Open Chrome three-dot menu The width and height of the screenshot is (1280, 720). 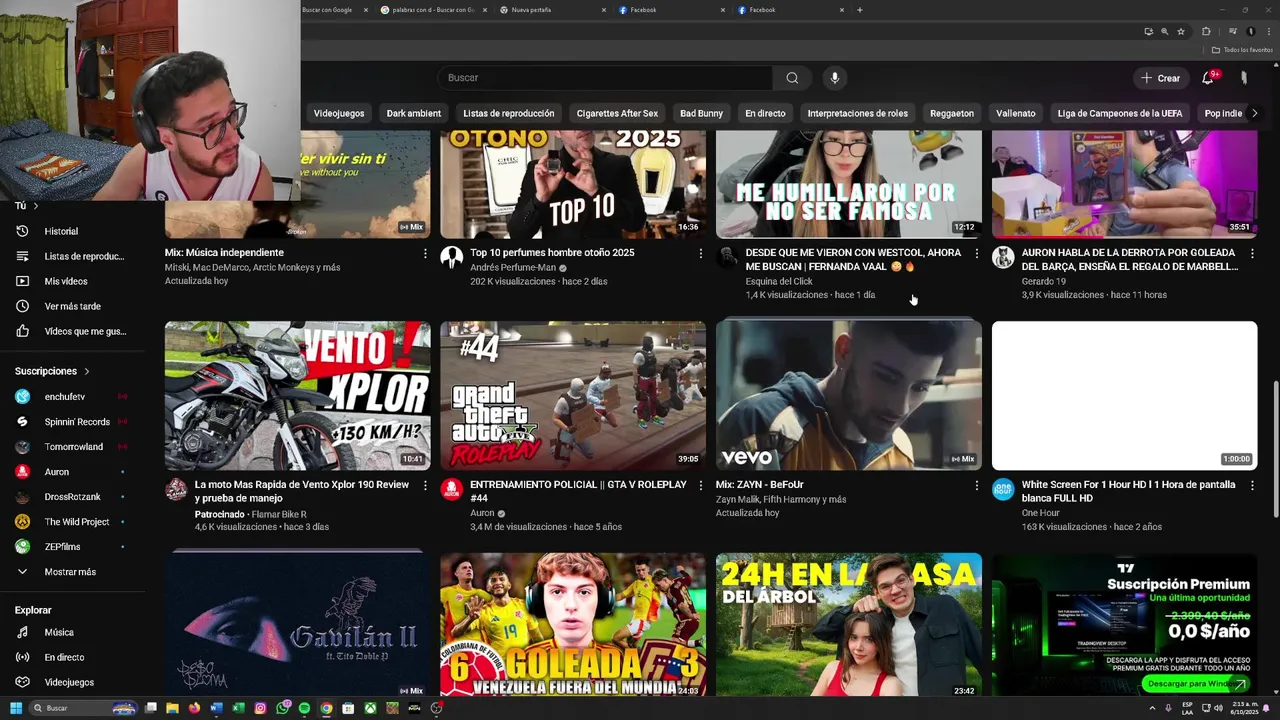coord(1267,31)
